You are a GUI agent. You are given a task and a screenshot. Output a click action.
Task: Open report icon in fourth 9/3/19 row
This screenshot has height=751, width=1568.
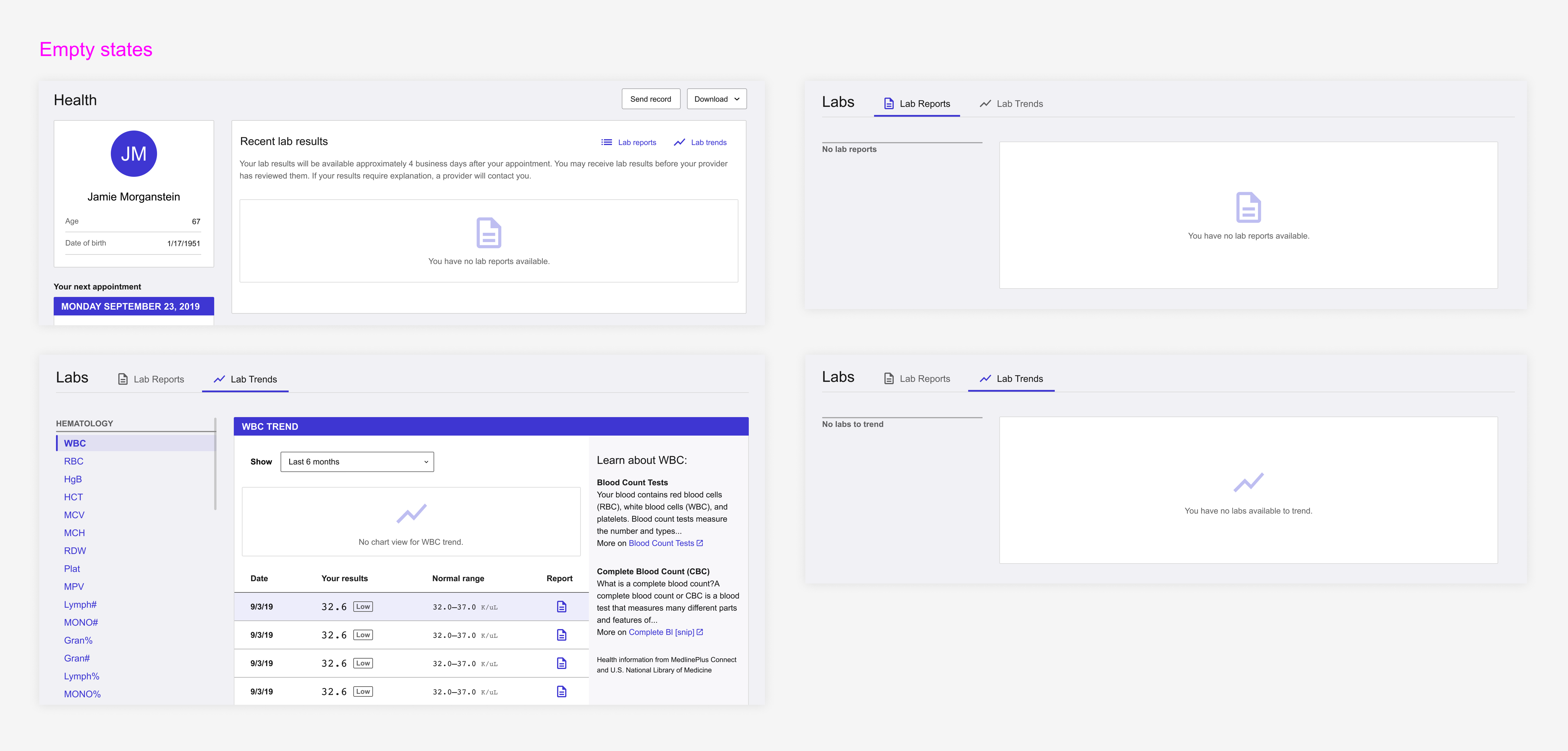[x=561, y=691]
